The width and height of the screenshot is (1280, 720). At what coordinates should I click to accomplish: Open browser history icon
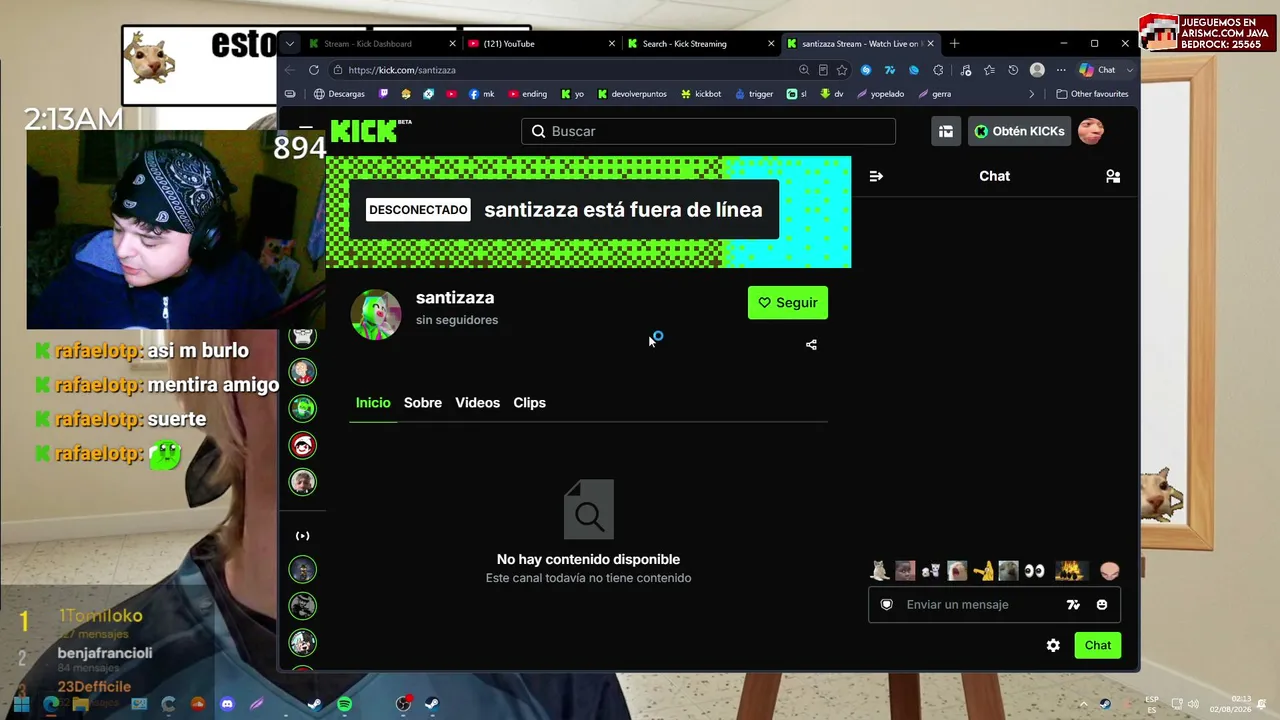tap(1013, 70)
